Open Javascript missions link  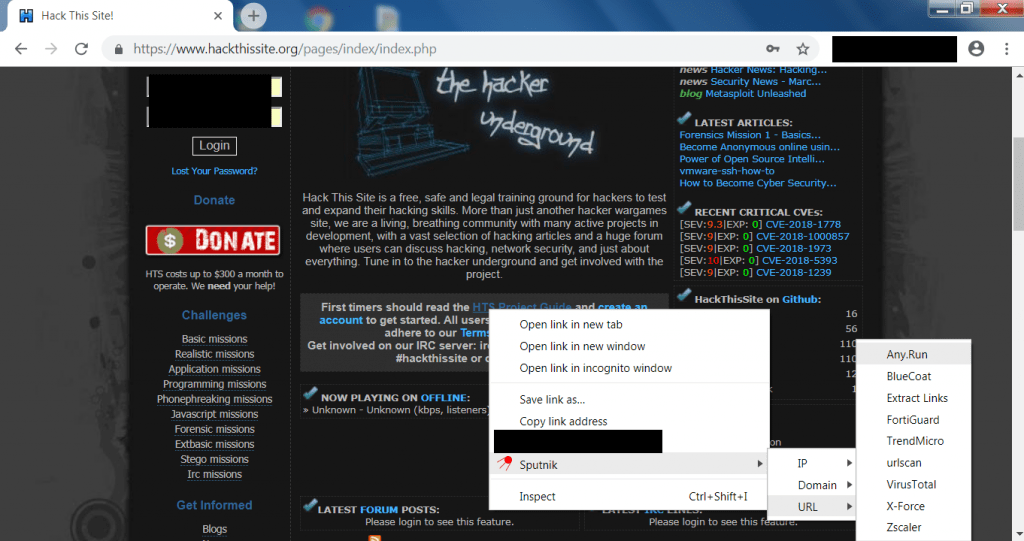click(214, 414)
